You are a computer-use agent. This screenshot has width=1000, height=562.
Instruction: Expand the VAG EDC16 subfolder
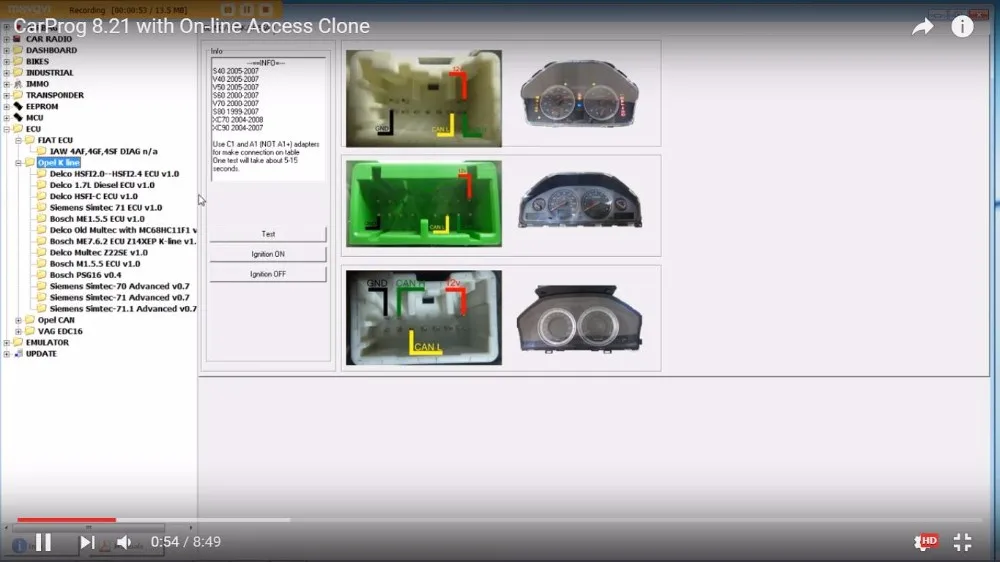pyautogui.click(x=18, y=332)
